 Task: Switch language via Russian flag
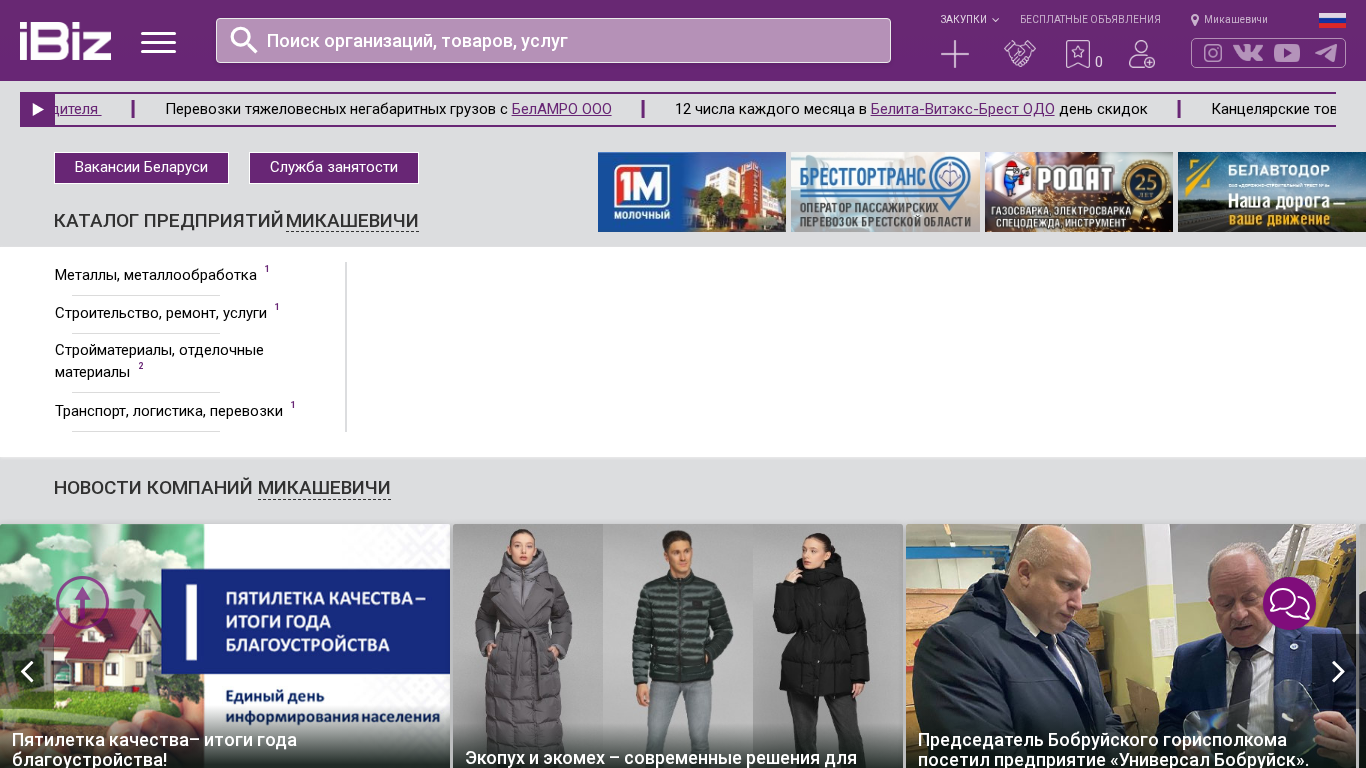[x=1332, y=20]
